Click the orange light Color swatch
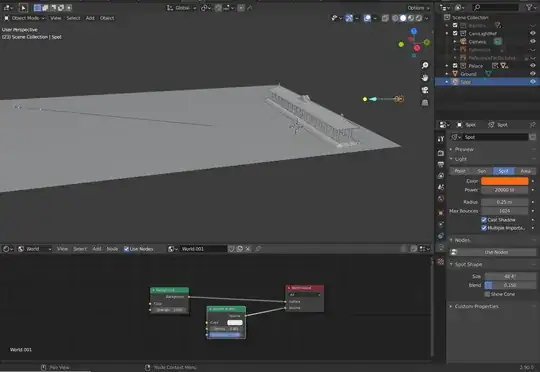The width and height of the screenshot is (540, 372). (505, 181)
